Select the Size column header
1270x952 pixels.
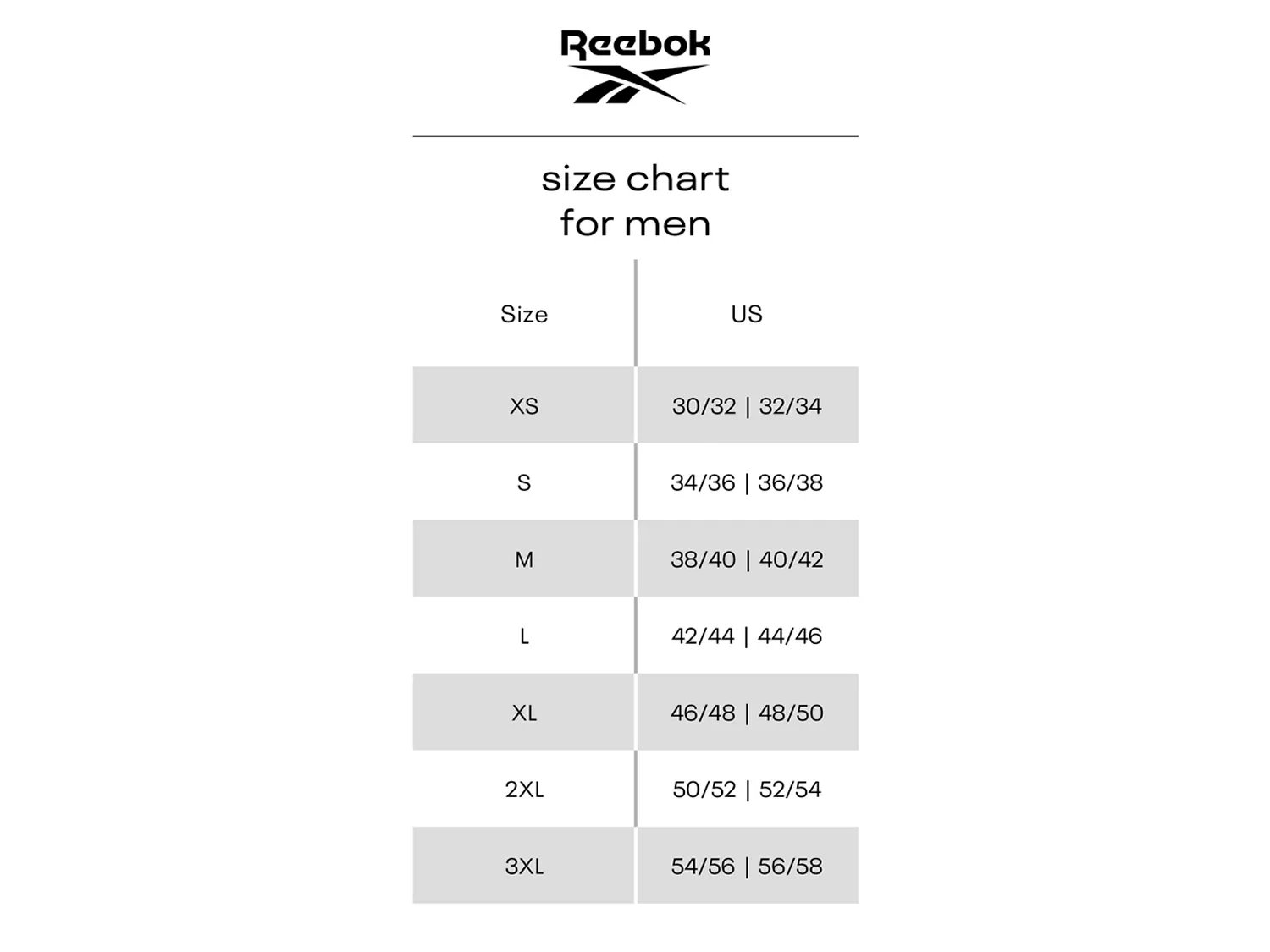coord(524,314)
